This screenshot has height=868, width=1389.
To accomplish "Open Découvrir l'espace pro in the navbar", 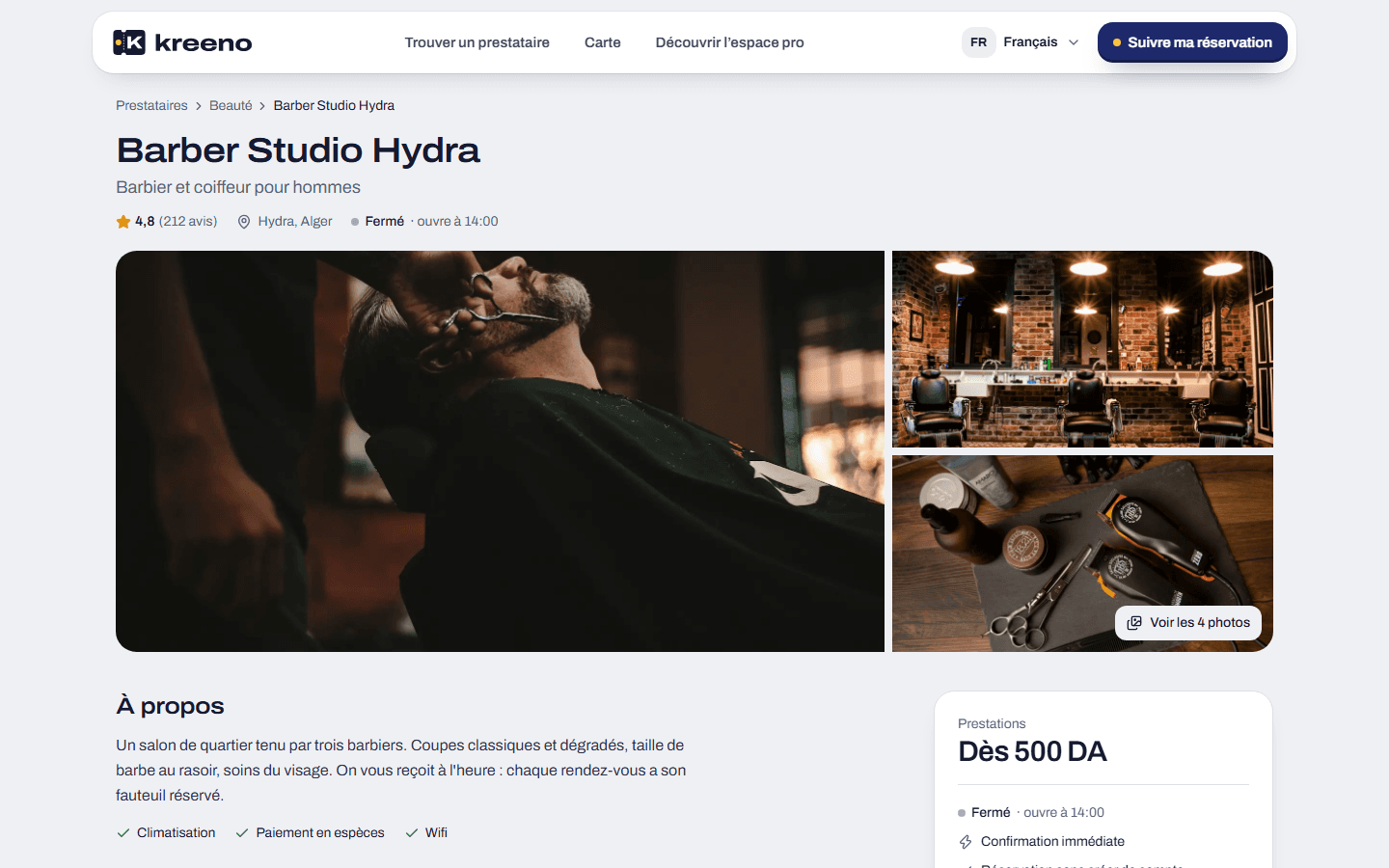I will pyautogui.click(x=730, y=42).
